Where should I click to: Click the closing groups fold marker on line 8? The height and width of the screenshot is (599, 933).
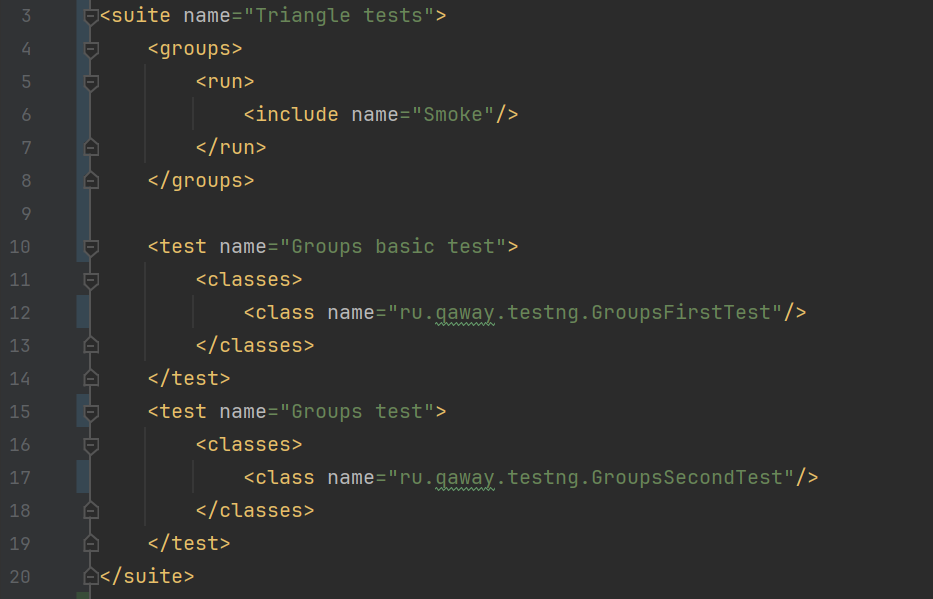point(91,180)
